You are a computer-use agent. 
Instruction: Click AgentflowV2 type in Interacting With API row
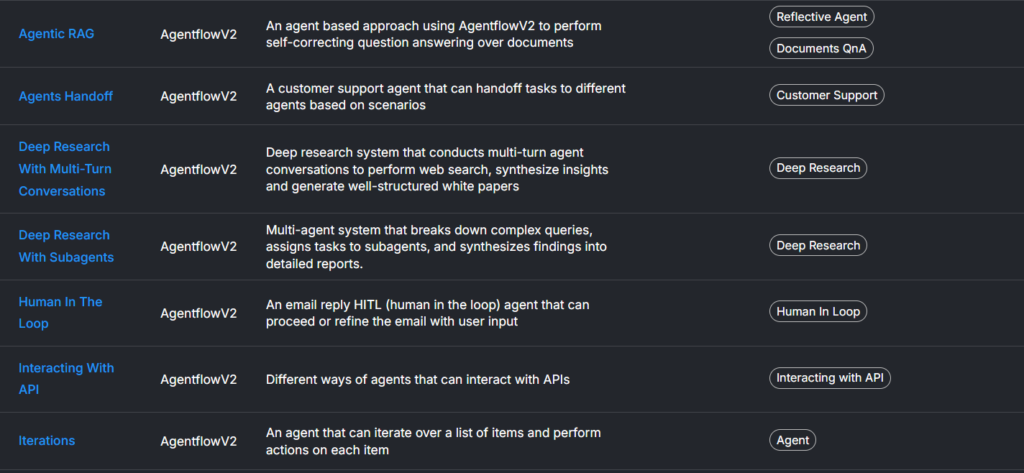199,379
